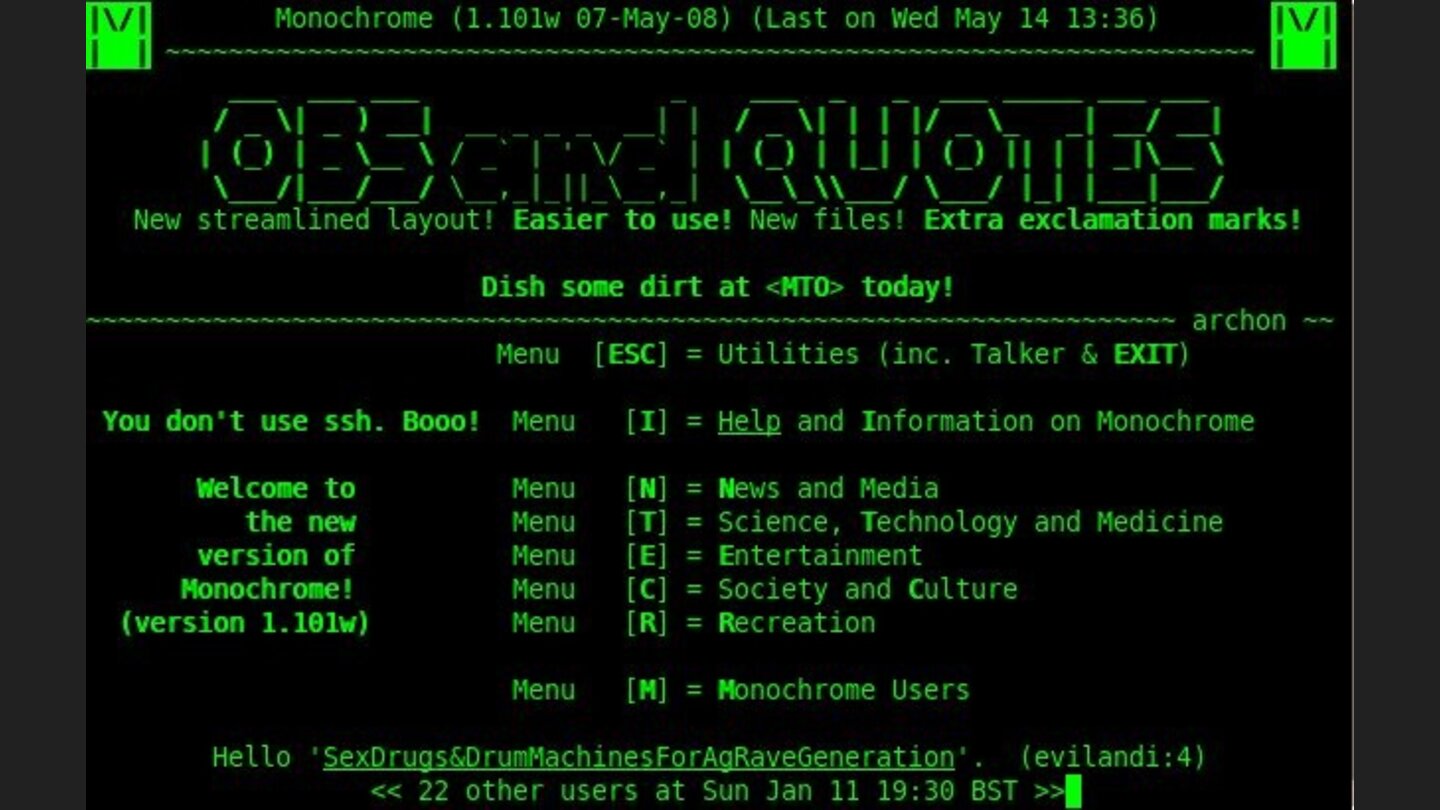Image resolution: width=1440 pixels, height=810 pixels.
Task: Click the right Monochrome M logo
Action: pos(1303,35)
